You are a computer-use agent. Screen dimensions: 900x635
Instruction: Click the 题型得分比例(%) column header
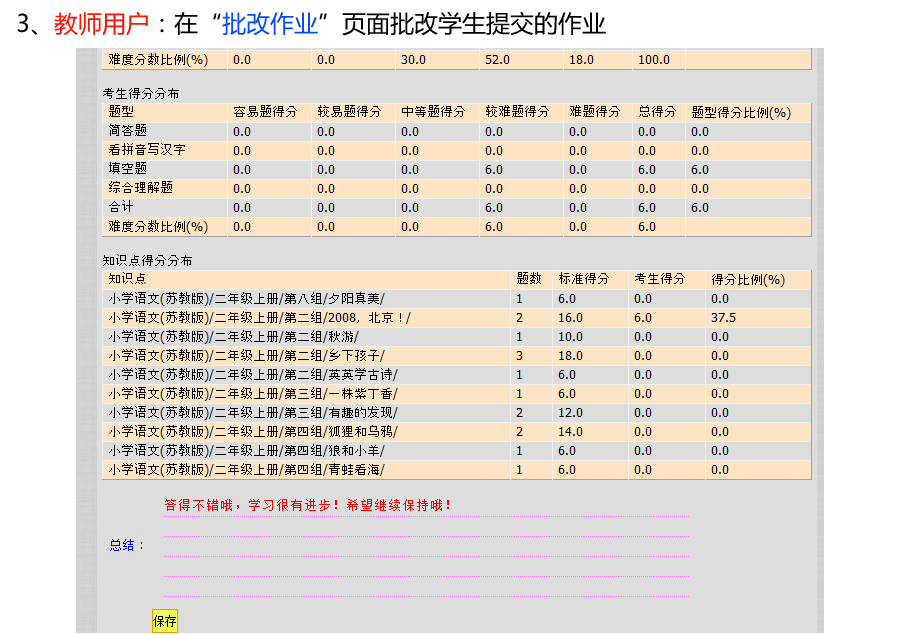tap(741, 113)
